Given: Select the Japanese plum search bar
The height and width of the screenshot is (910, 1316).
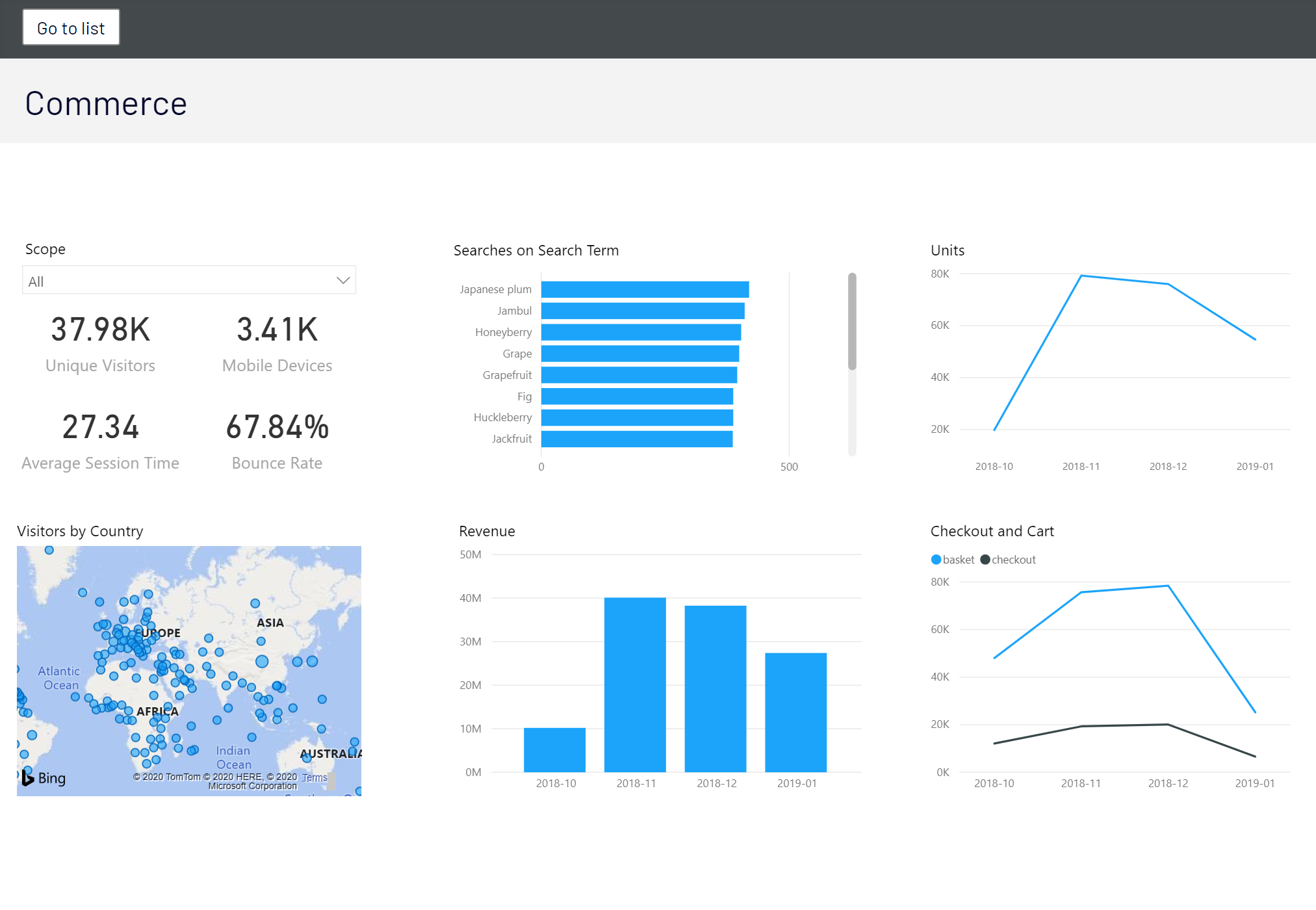Looking at the screenshot, I should 644,289.
